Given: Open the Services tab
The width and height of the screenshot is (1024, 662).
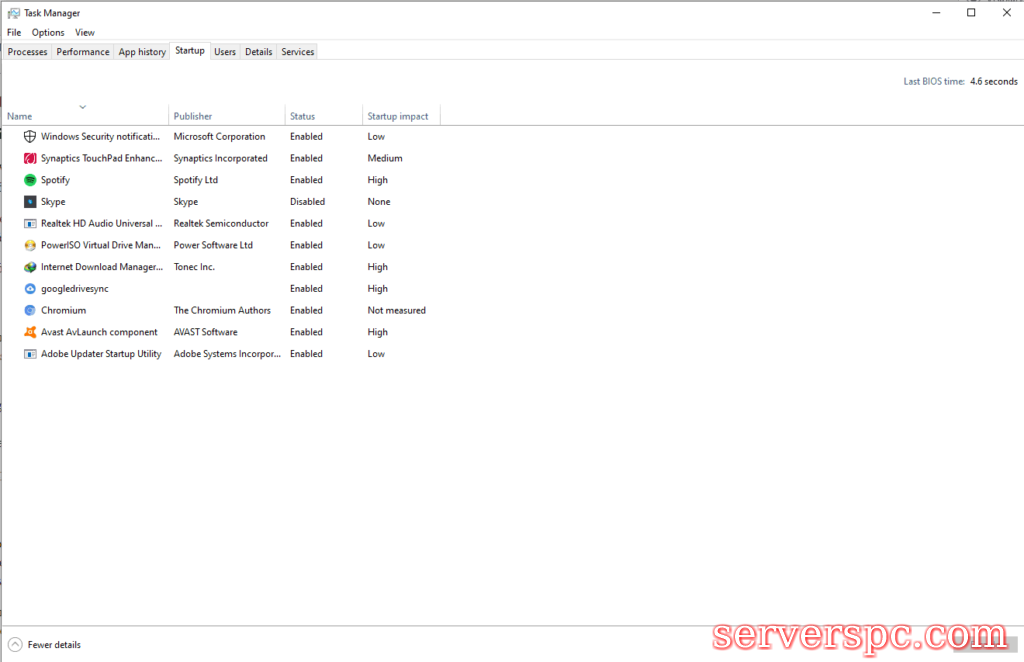Looking at the screenshot, I should tap(297, 52).
